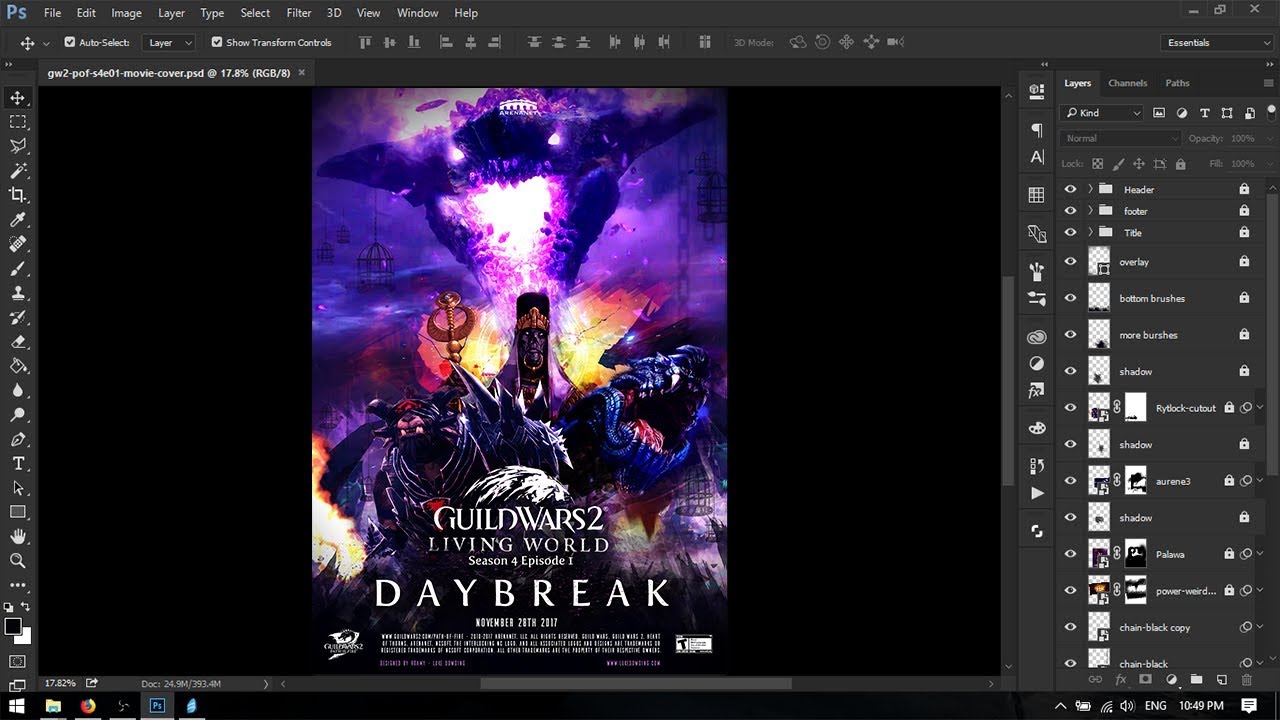Image resolution: width=1280 pixels, height=720 pixels.
Task: Toggle the Auto-Select checkbox
Action: coord(70,42)
